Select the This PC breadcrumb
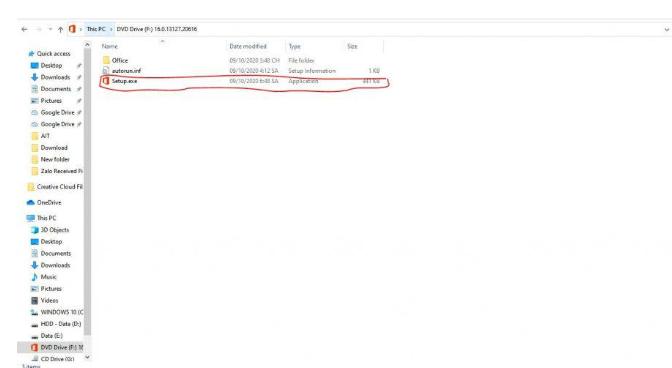Image resolution: width=672 pixels, height=368 pixels. tap(96, 29)
